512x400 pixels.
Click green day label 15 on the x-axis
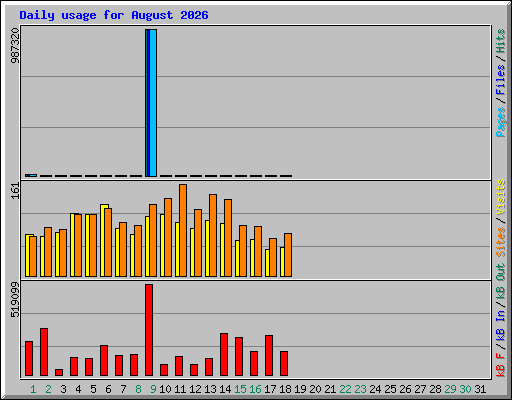(x=240, y=389)
